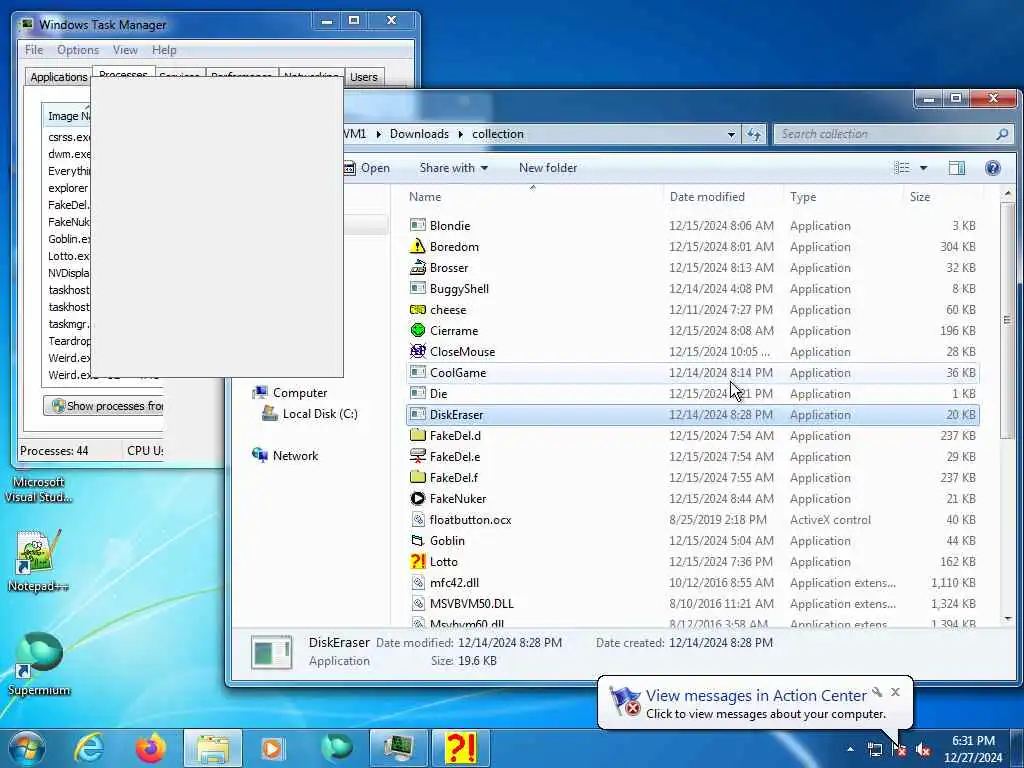Select Computer in navigation pane
The height and width of the screenshot is (768, 1024).
point(290,392)
